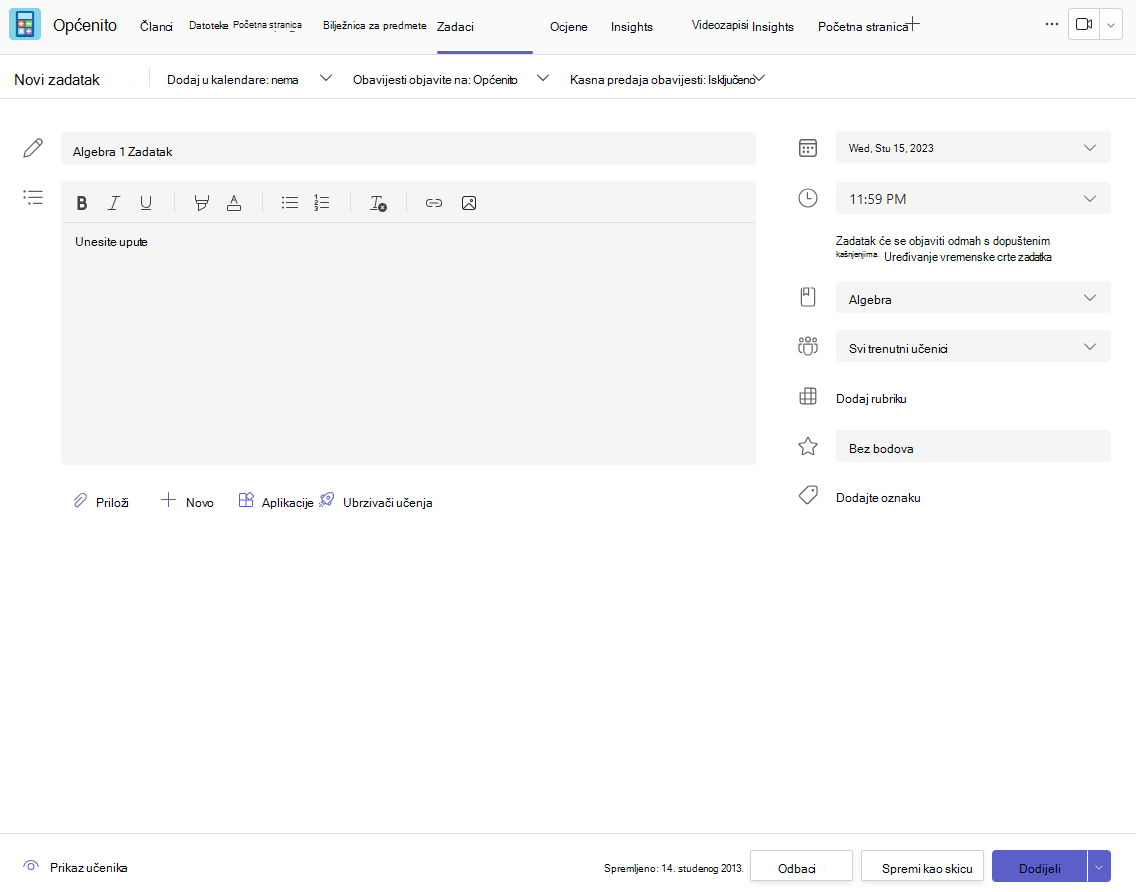
Task: Click the Unesite upute instructions area
Action: click(409, 343)
